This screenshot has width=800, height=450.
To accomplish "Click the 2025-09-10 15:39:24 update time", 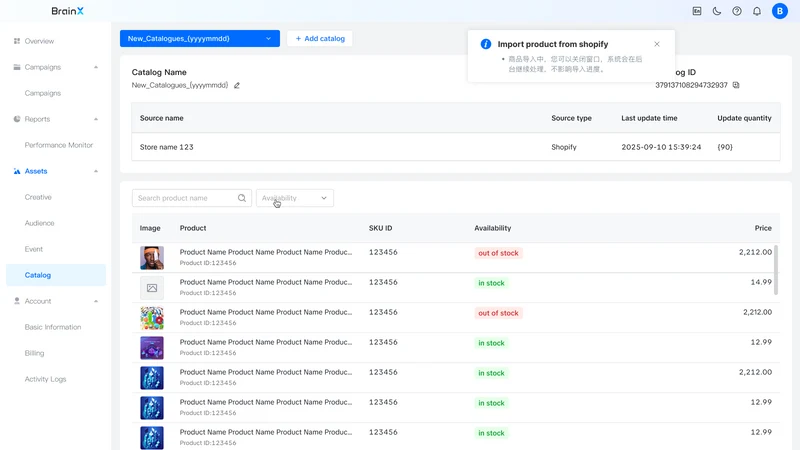I will (x=661, y=147).
